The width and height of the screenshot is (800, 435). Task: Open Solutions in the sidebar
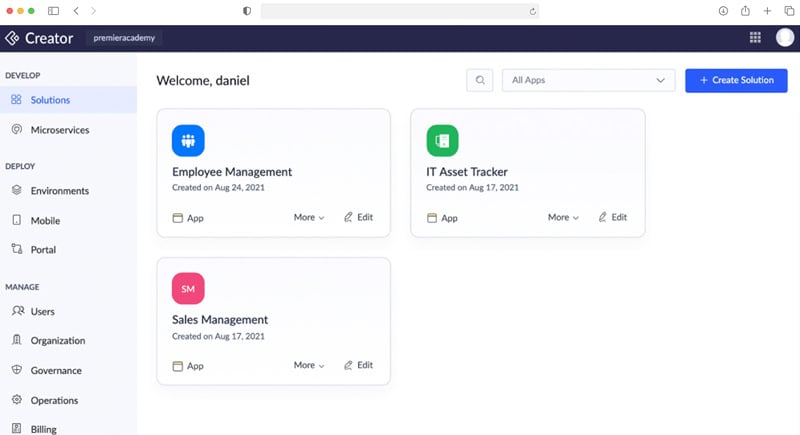coord(68,99)
